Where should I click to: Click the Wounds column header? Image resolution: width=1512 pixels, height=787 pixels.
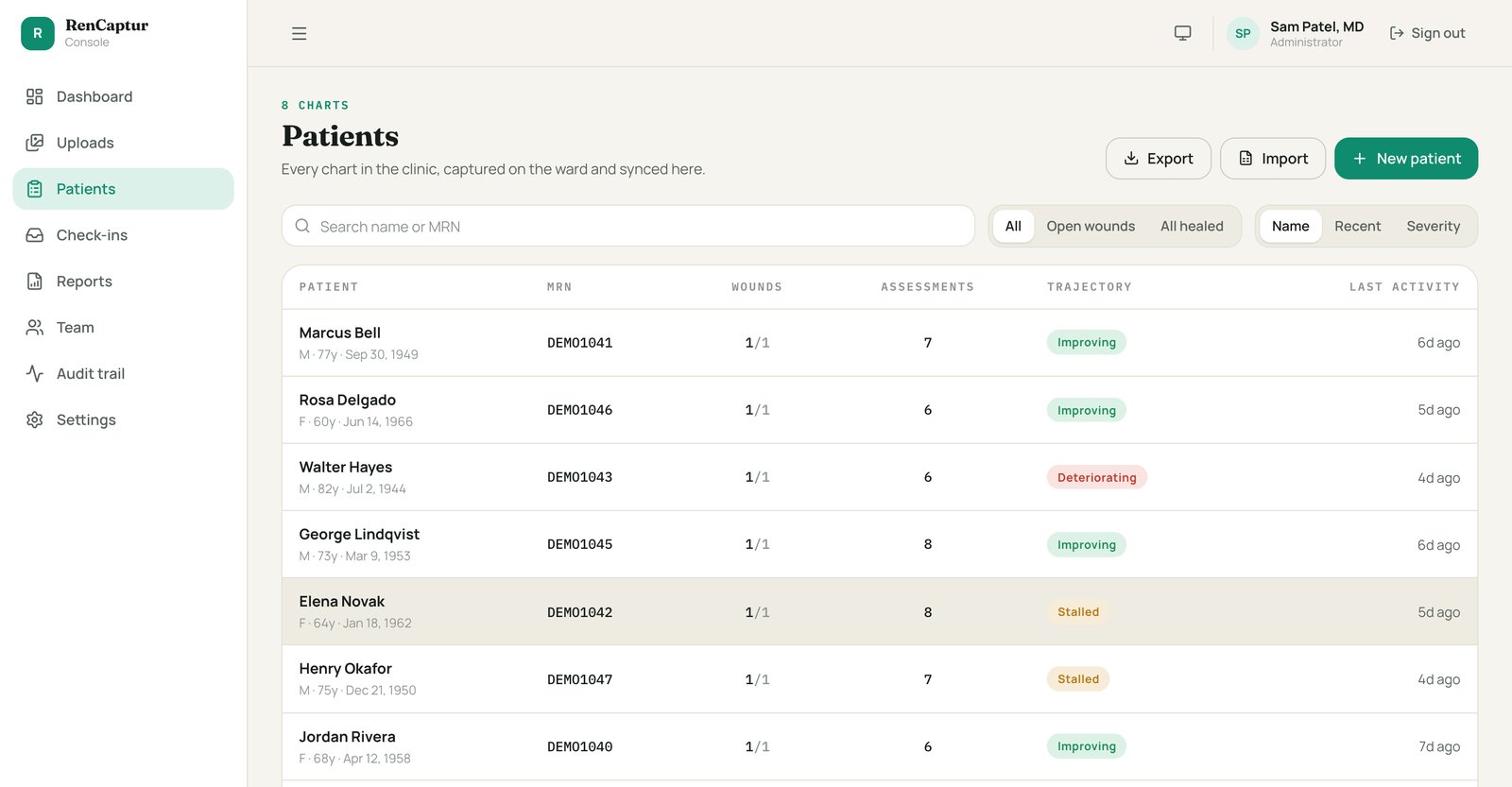[757, 287]
